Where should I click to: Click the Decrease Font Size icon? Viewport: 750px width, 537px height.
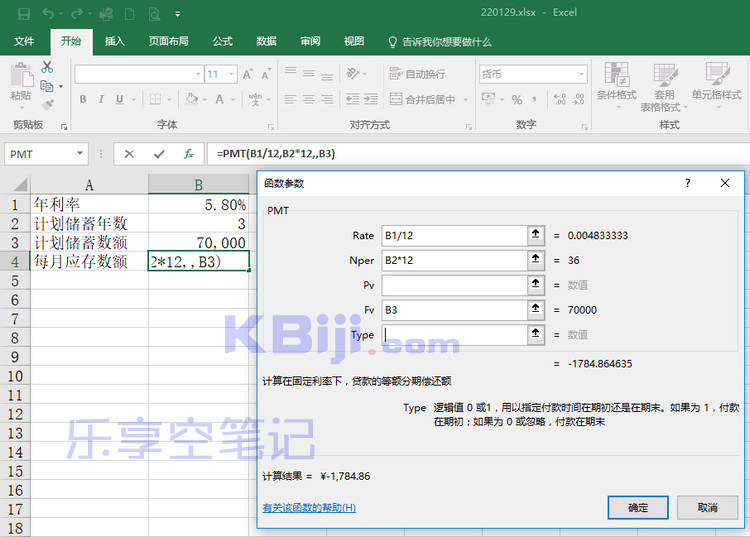[266, 74]
